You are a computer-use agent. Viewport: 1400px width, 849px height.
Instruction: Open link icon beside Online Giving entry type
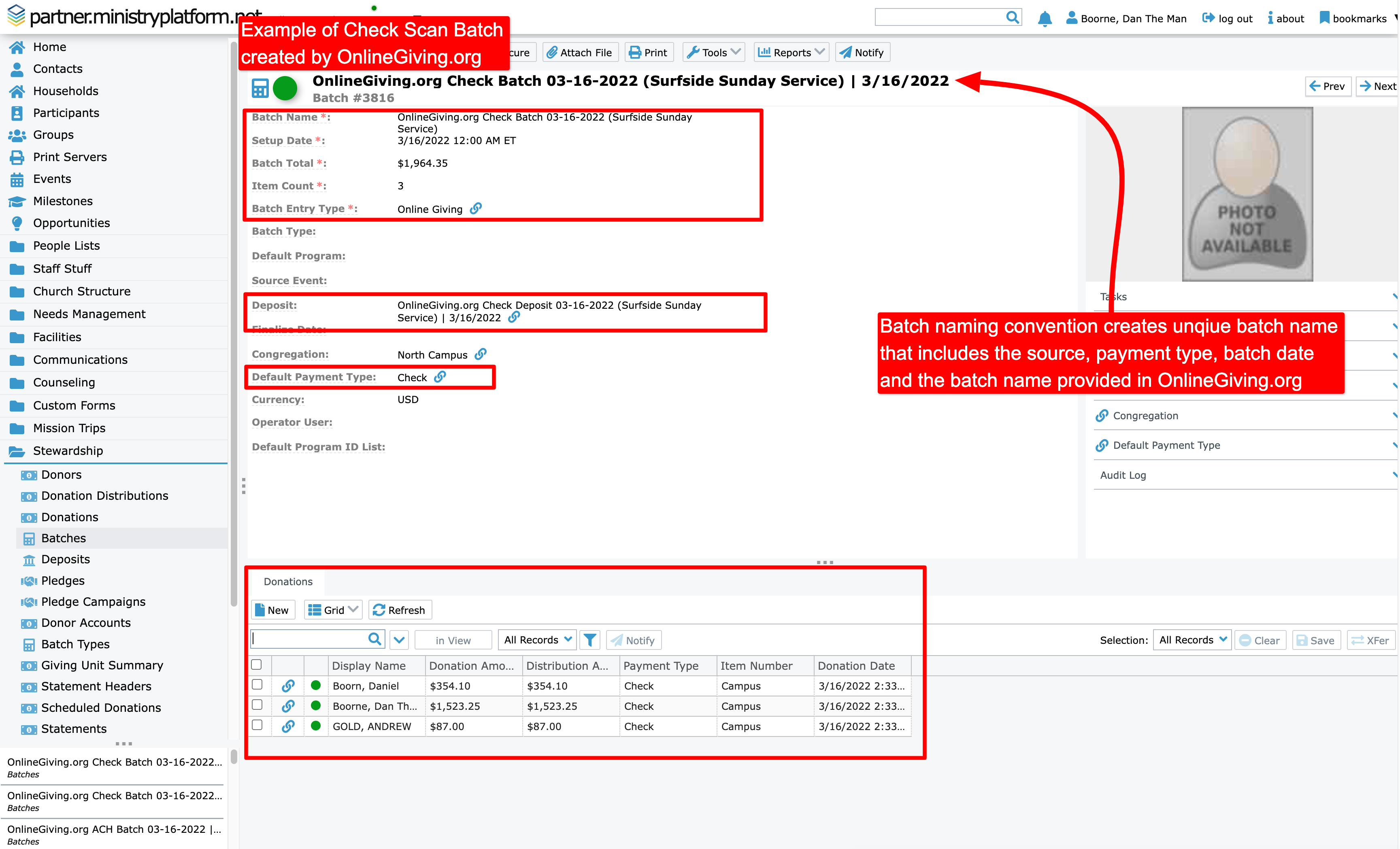point(476,208)
